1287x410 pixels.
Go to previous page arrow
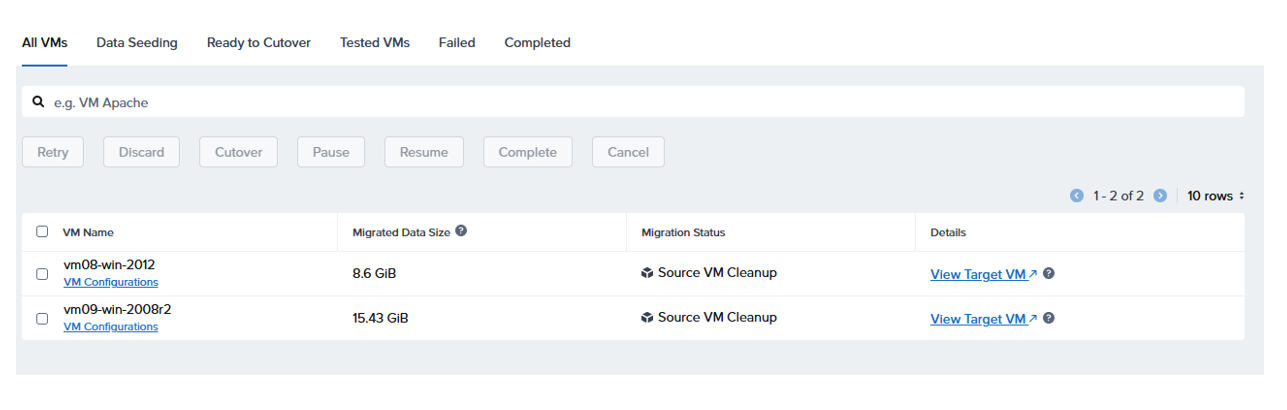click(1077, 196)
